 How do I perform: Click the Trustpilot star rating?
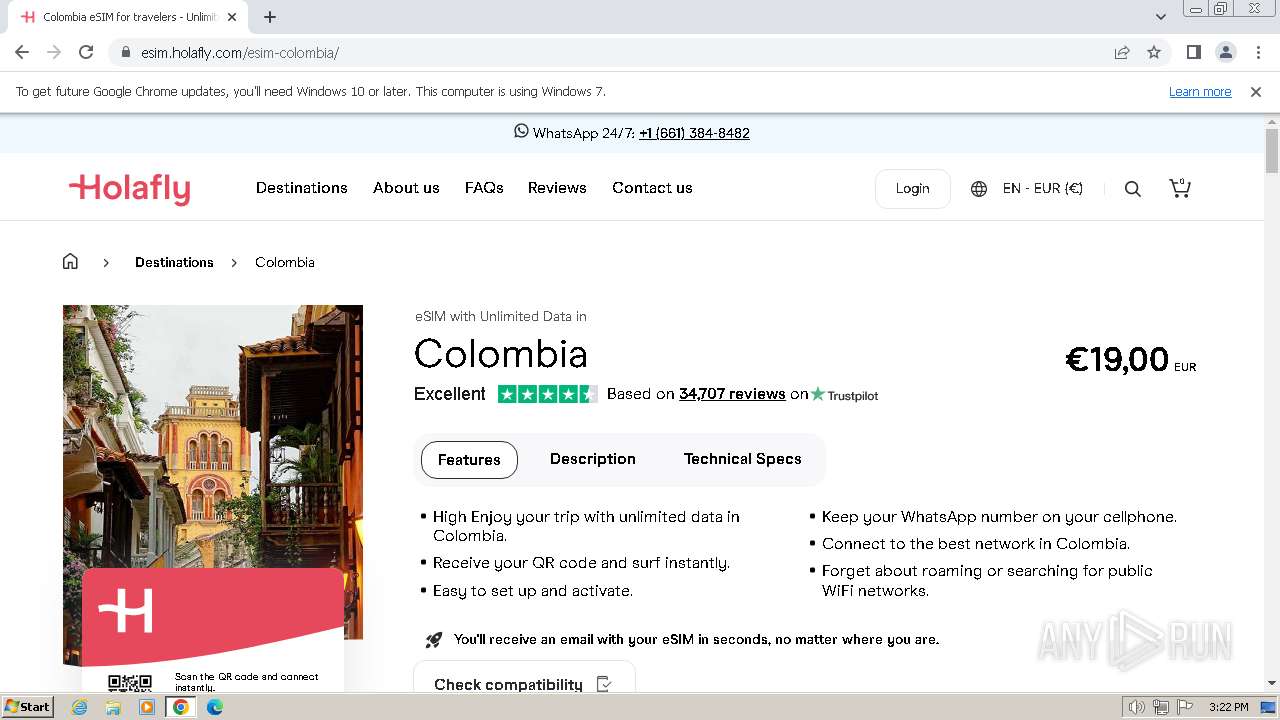(547, 394)
